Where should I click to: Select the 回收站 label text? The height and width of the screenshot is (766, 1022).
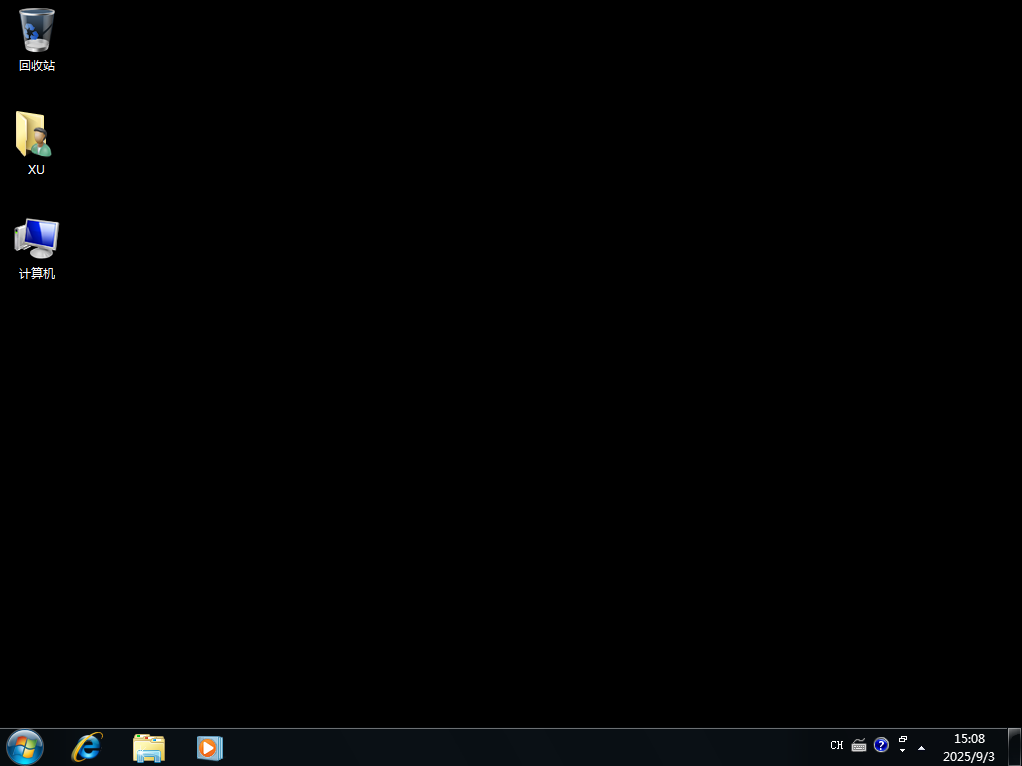[36, 66]
